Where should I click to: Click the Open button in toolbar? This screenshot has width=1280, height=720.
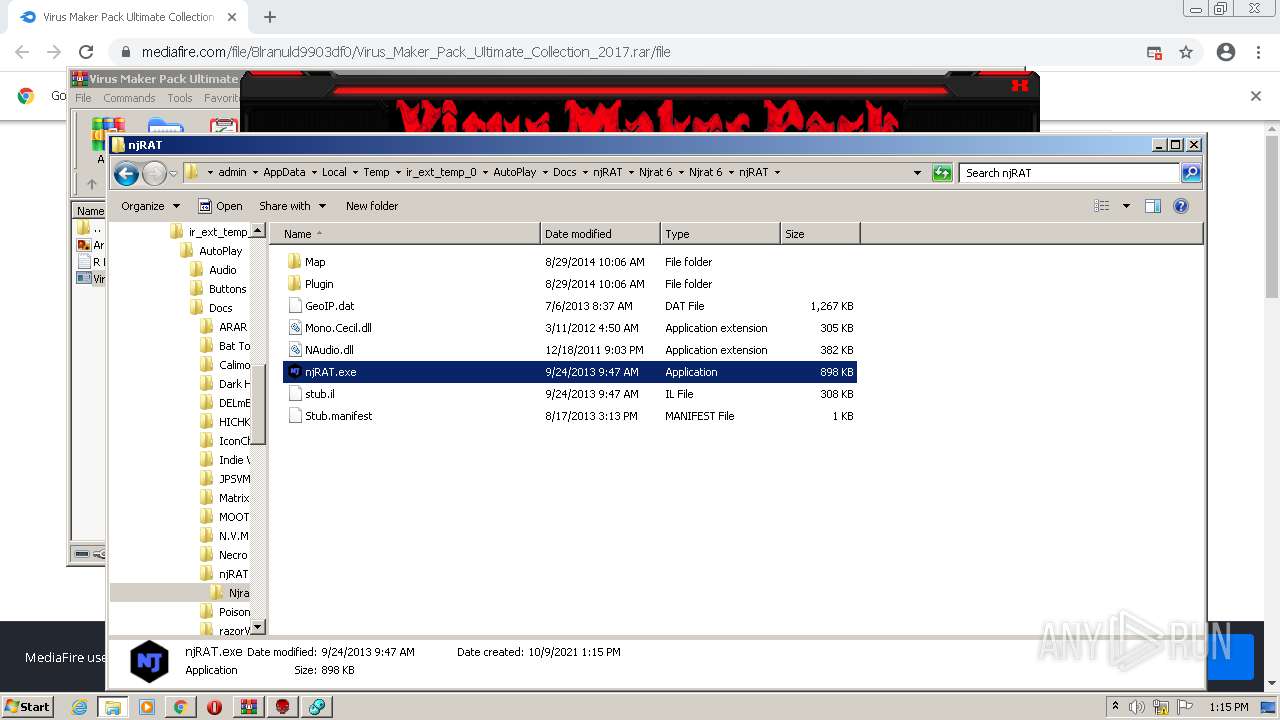[220, 206]
